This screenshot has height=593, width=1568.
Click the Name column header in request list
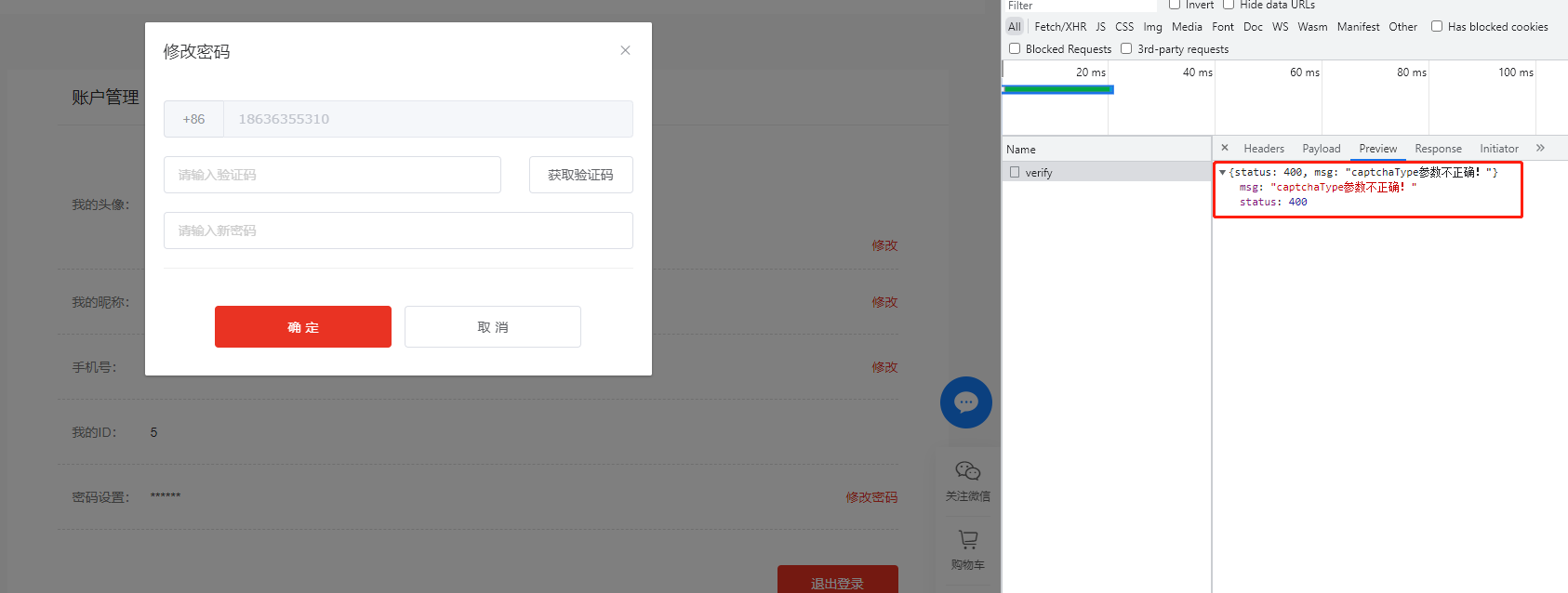pyautogui.click(x=1106, y=149)
